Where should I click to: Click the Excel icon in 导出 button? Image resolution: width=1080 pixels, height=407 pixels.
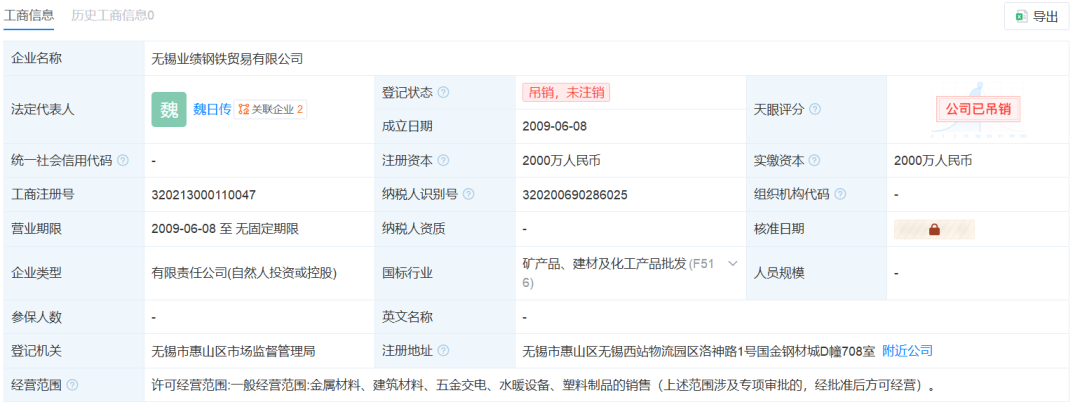(1021, 17)
